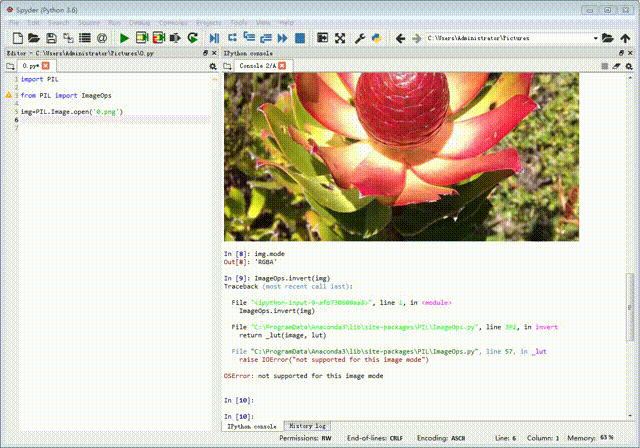
Task: Click the debugger step current line icon
Action: (232, 38)
